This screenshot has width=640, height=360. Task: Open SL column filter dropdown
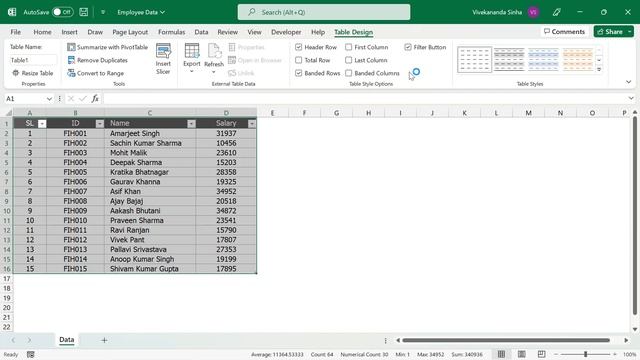[x=42, y=124]
